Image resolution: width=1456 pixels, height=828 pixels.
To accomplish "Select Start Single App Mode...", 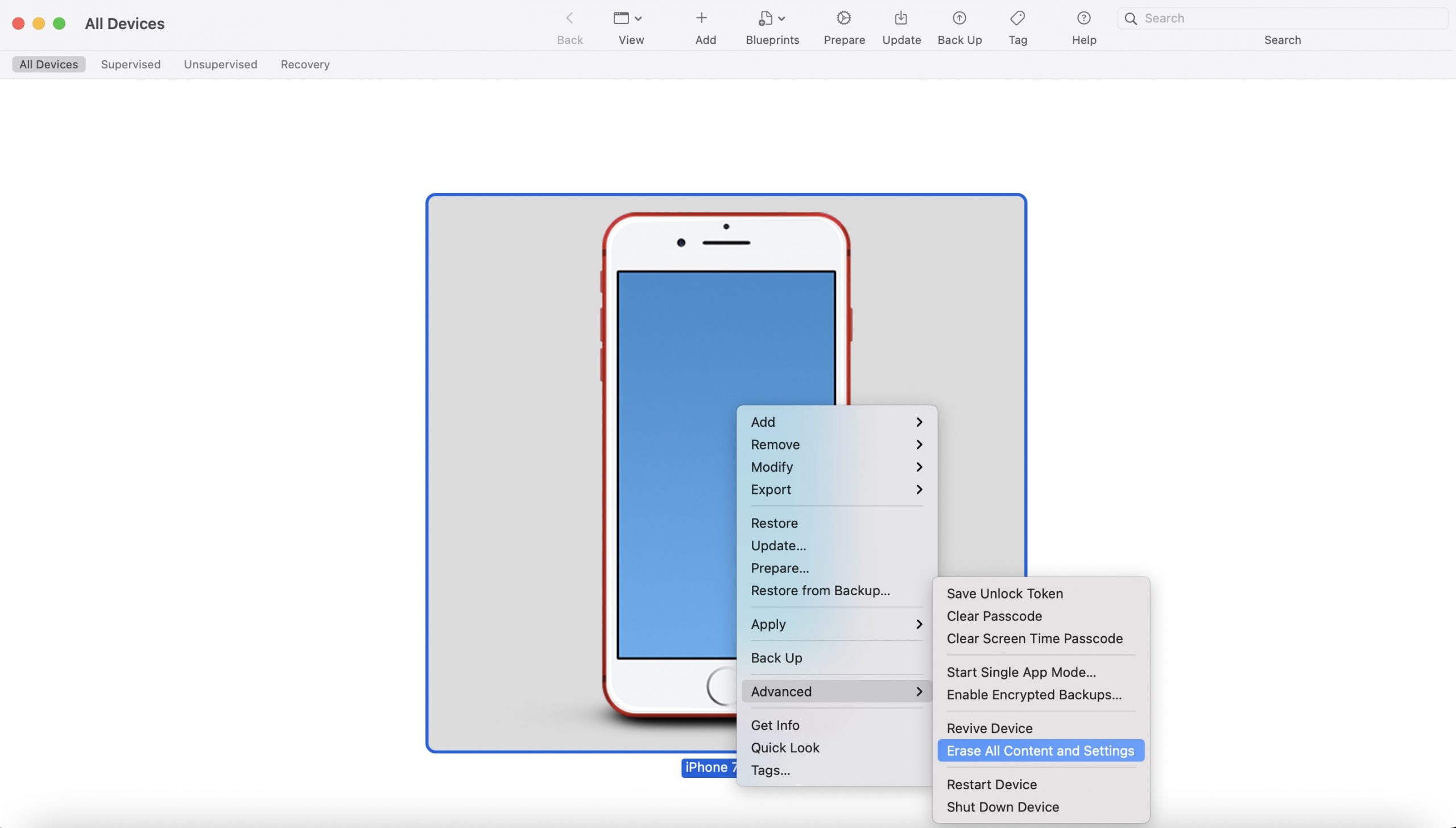I will point(1041,672).
